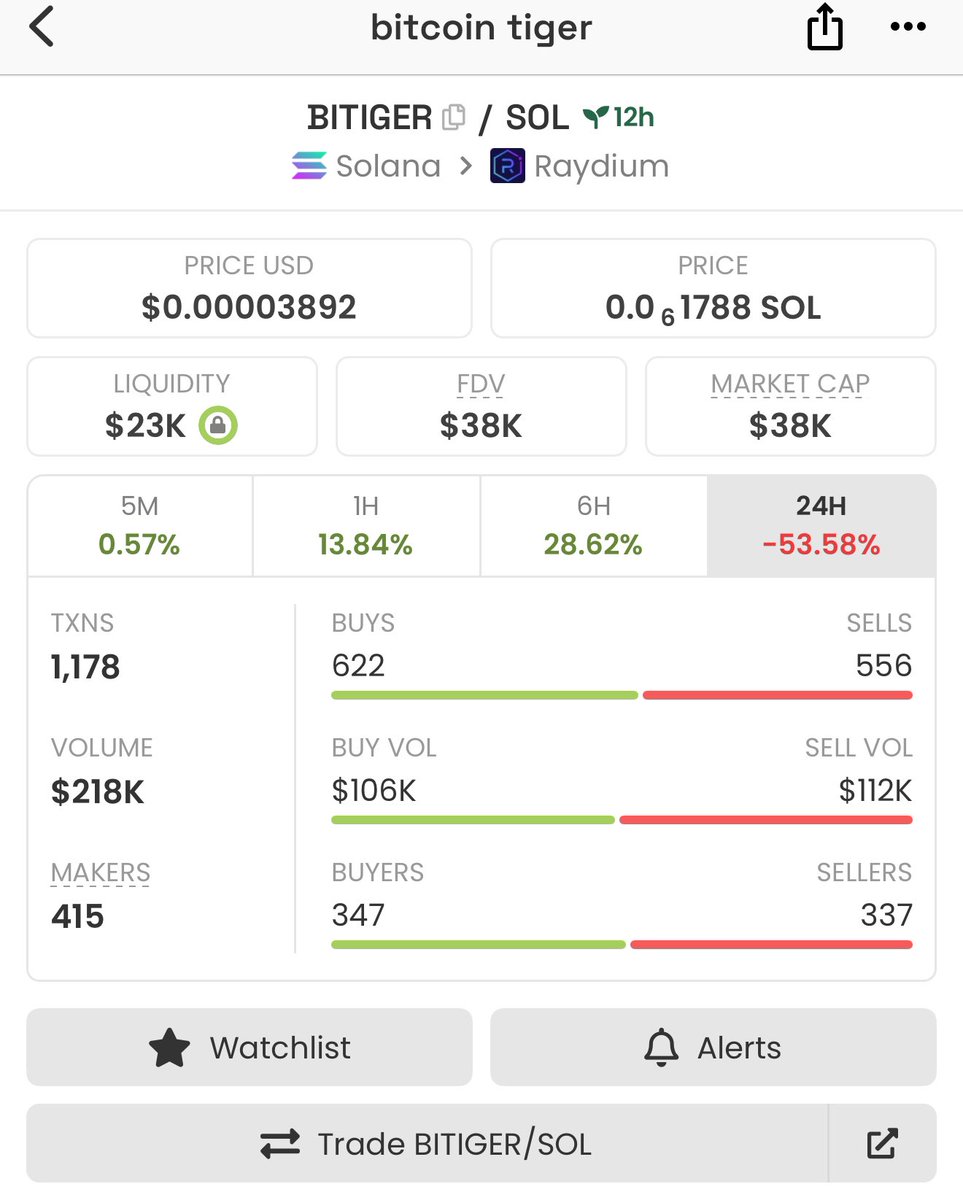Click the buys versus sells ratio bar
Image resolution: width=963 pixels, height=1200 pixels.
click(621, 695)
